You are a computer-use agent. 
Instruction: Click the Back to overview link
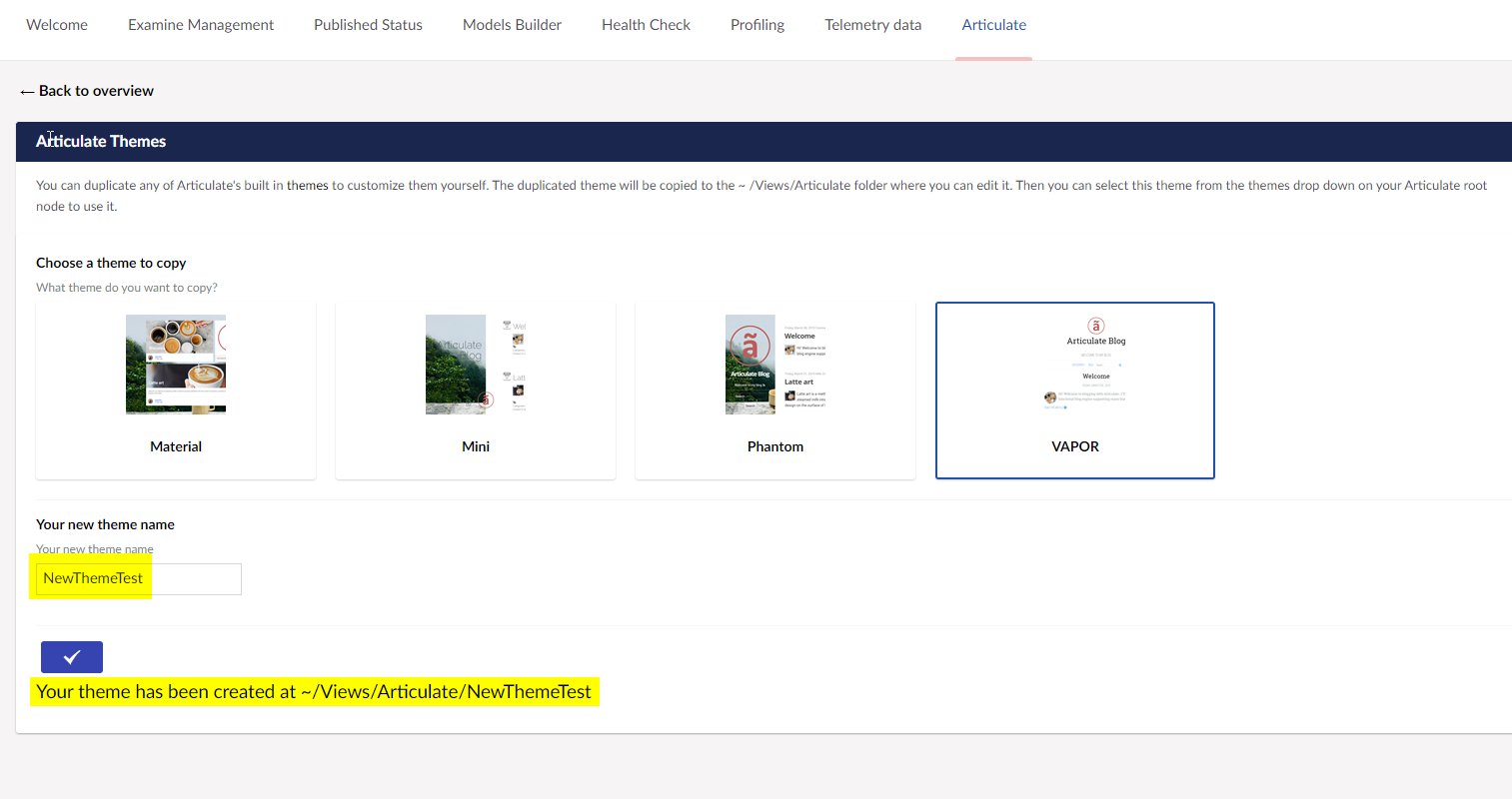87,91
